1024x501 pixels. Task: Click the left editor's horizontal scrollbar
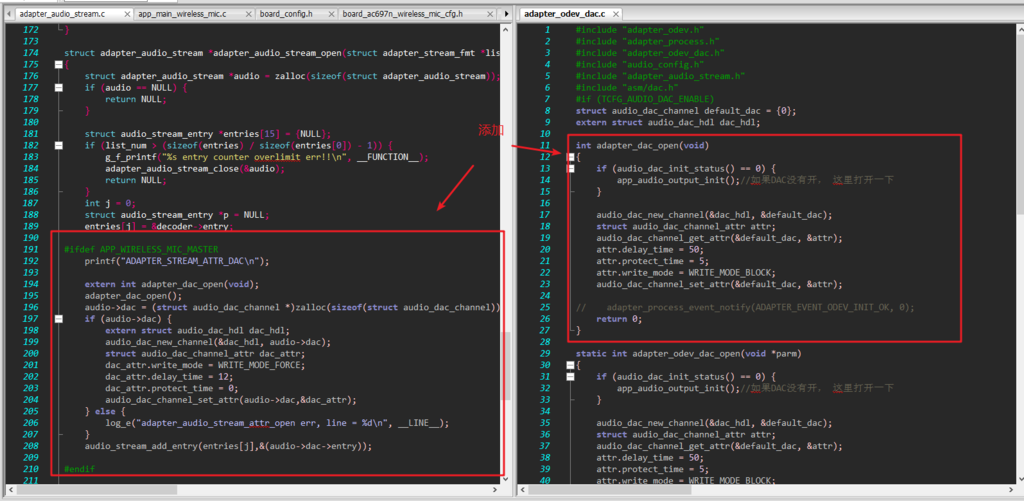pos(255,488)
